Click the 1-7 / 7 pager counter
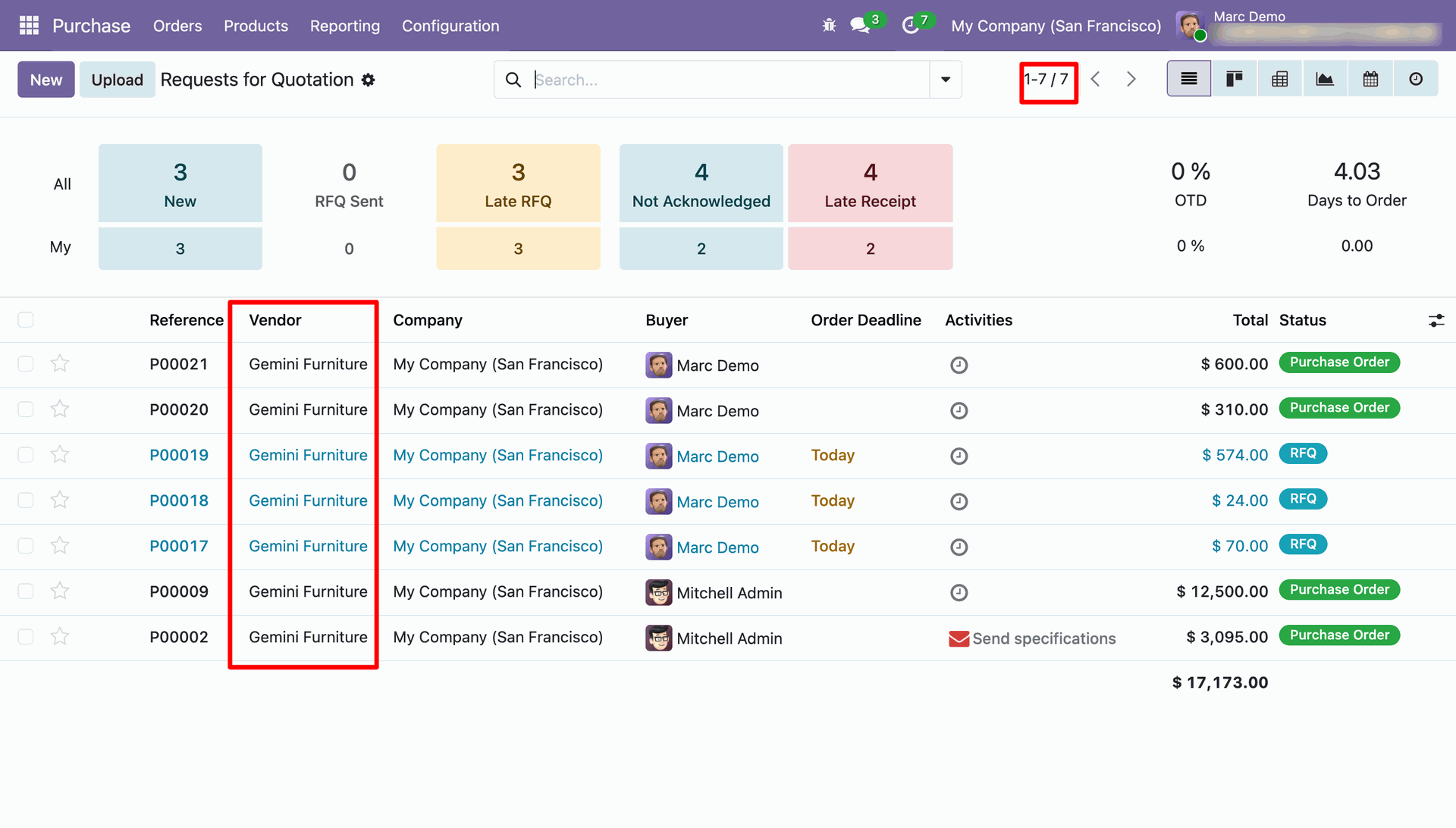Screen dimensions: 1456x828 coord(1046,79)
